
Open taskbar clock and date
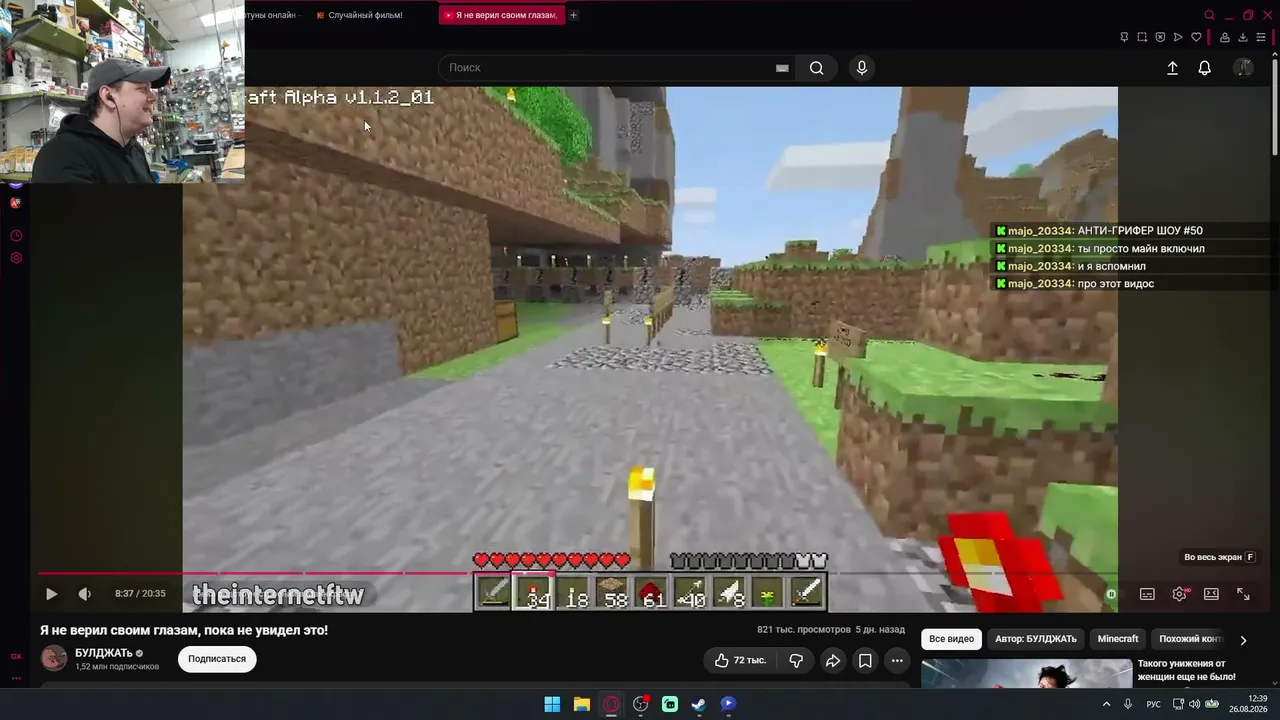(x=1249, y=704)
